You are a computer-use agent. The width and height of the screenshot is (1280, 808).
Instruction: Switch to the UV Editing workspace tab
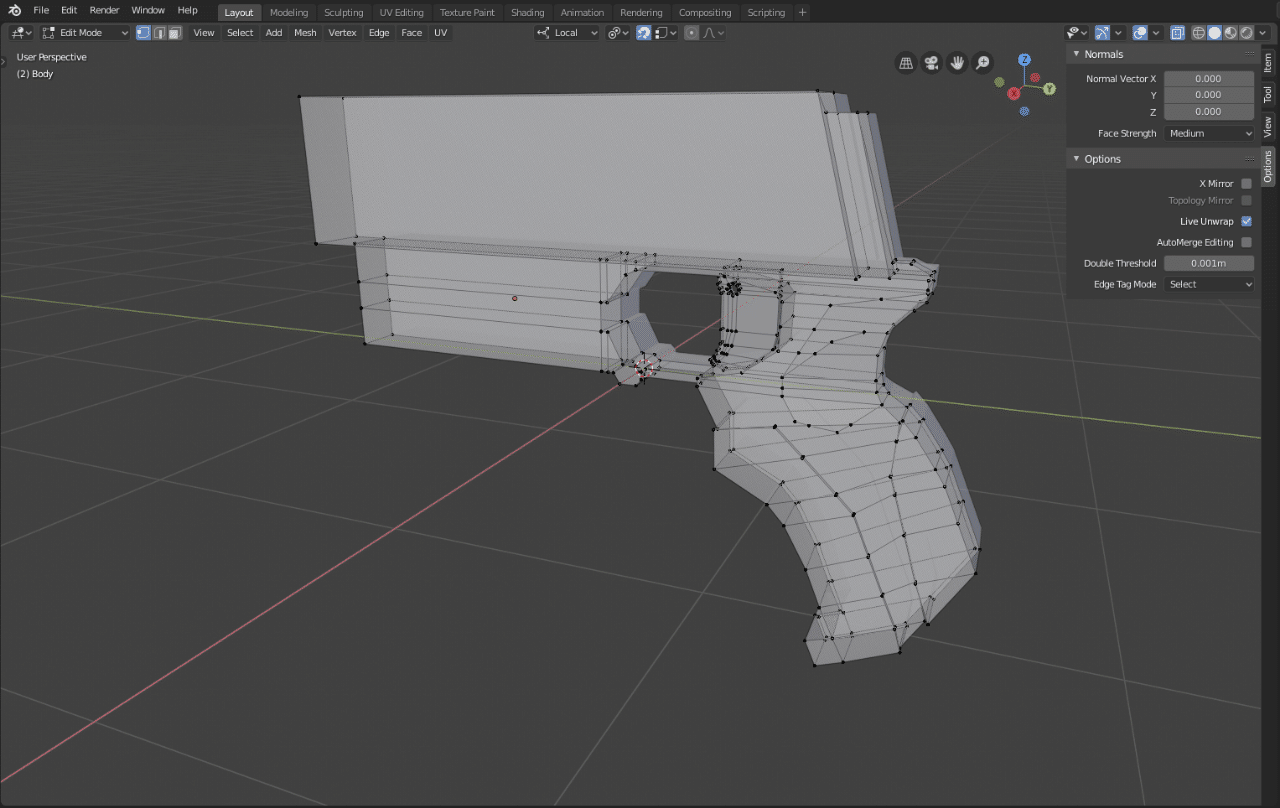click(x=402, y=12)
